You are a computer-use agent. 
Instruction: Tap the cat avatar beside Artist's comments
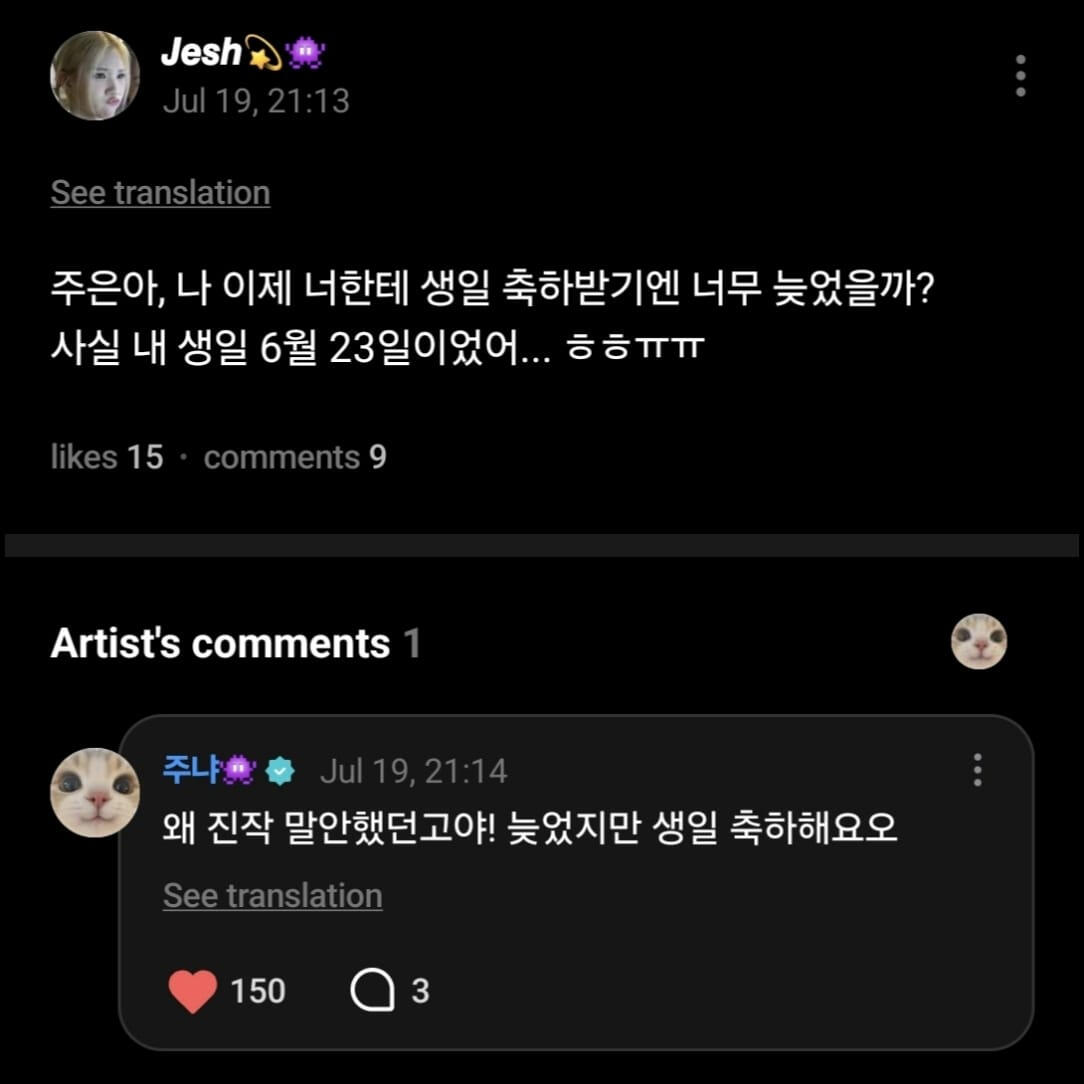(x=978, y=642)
